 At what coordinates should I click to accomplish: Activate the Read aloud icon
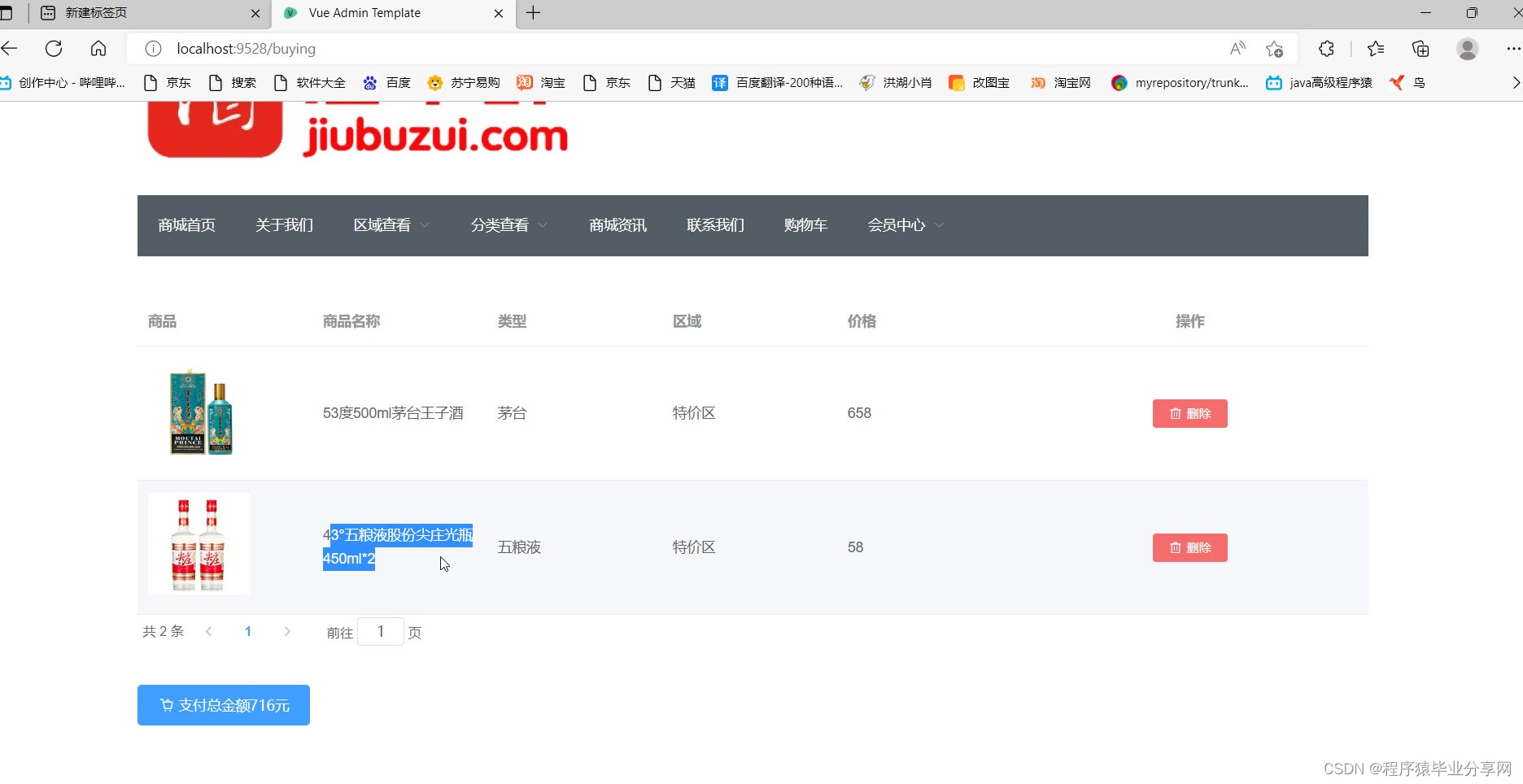1237,49
